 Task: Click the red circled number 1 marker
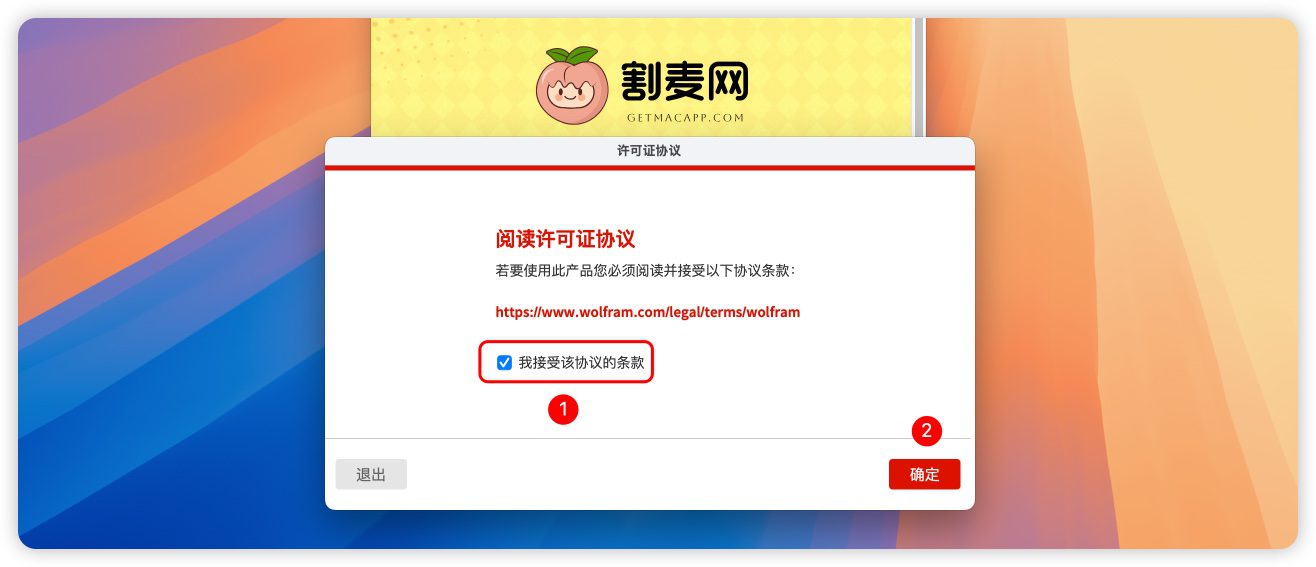pos(563,409)
